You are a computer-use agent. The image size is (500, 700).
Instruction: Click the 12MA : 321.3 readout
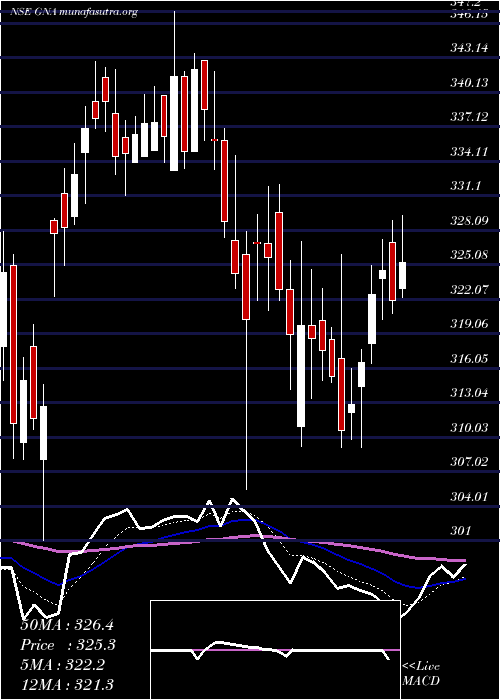67,684
